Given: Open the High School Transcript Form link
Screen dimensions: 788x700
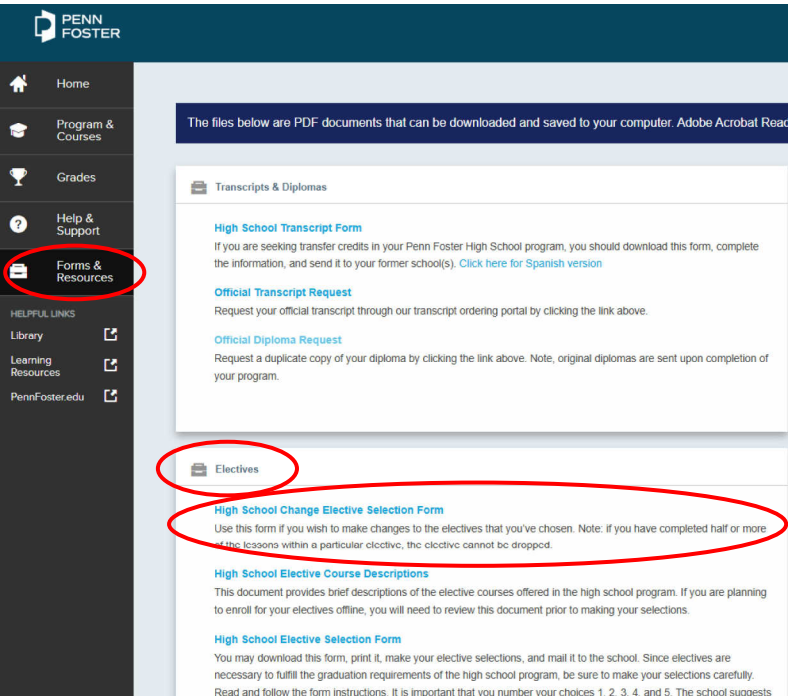Looking at the screenshot, I should pyautogui.click(x=288, y=228).
